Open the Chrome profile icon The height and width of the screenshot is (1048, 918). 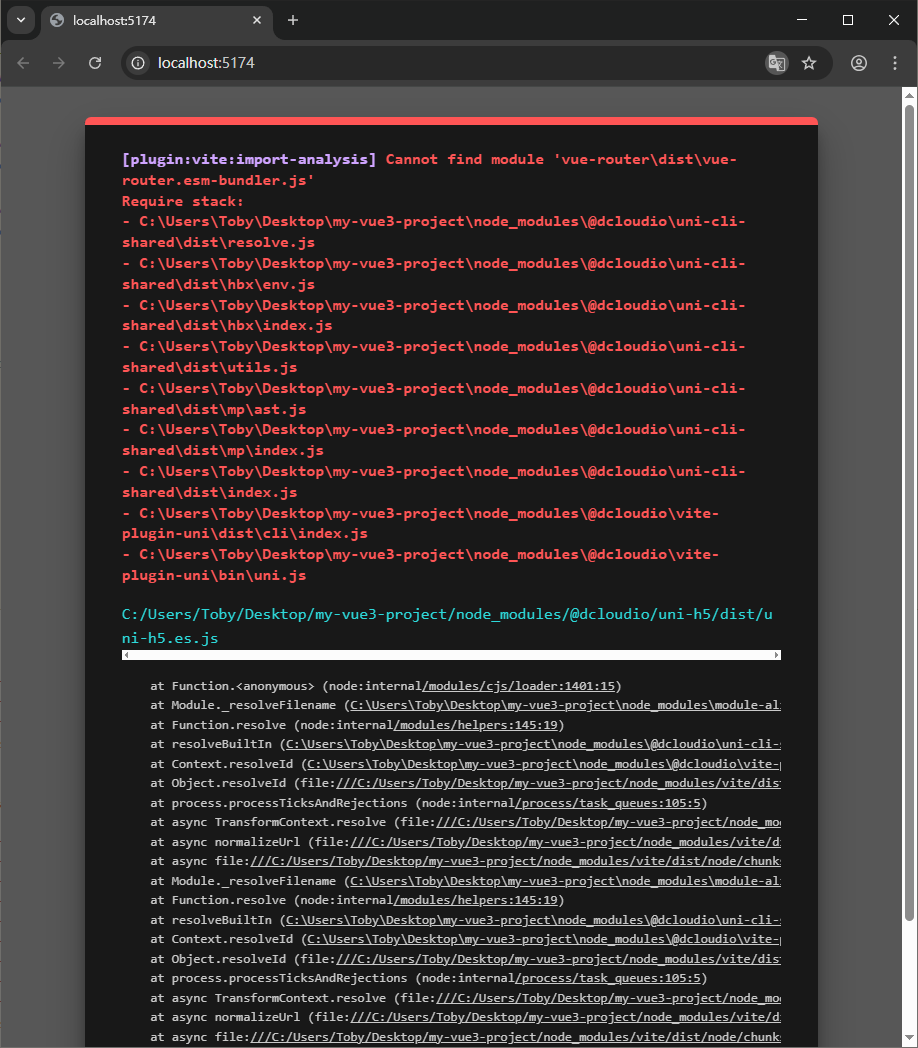click(x=859, y=63)
